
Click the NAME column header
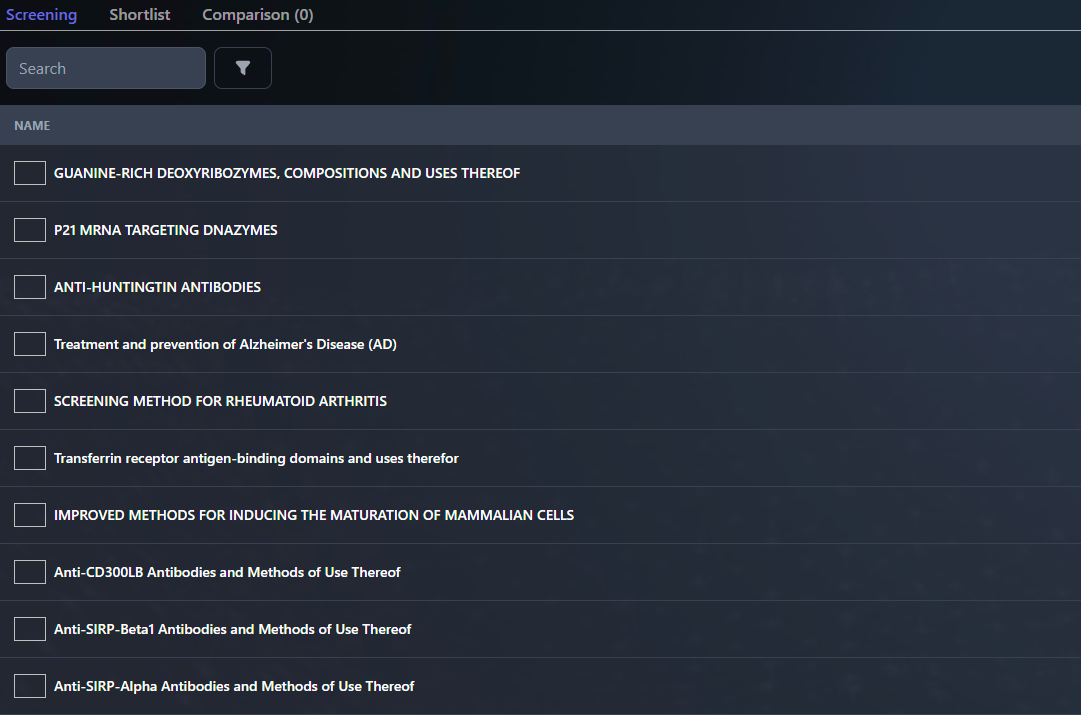[32, 126]
